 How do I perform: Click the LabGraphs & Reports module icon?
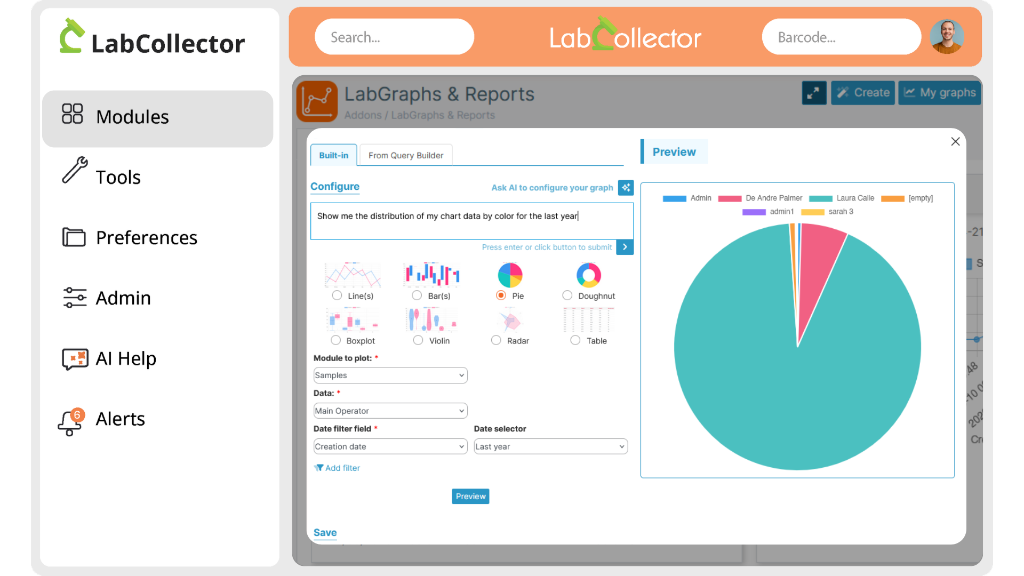(317, 101)
